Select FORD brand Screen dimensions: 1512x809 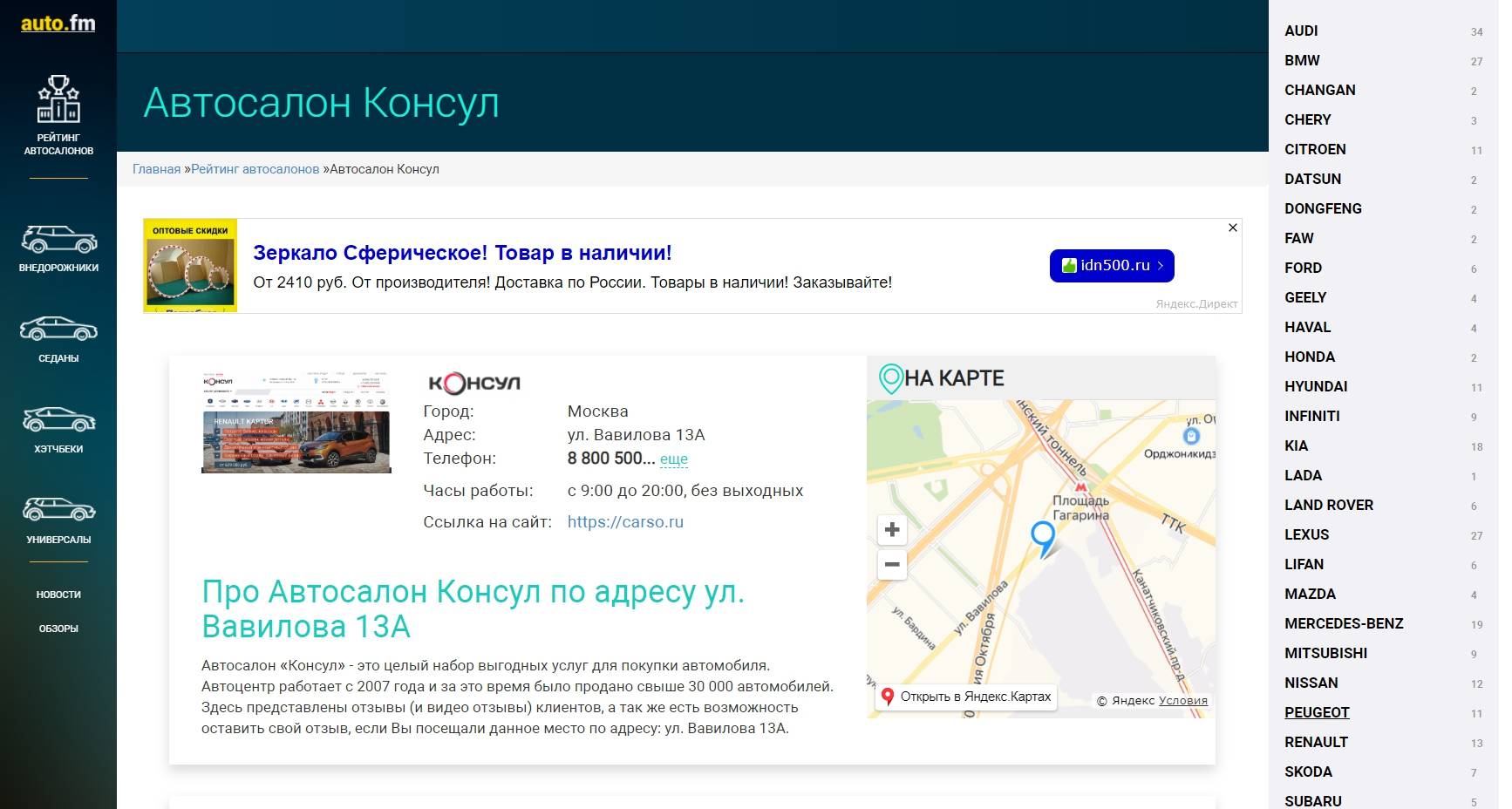click(x=1303, y=268)
